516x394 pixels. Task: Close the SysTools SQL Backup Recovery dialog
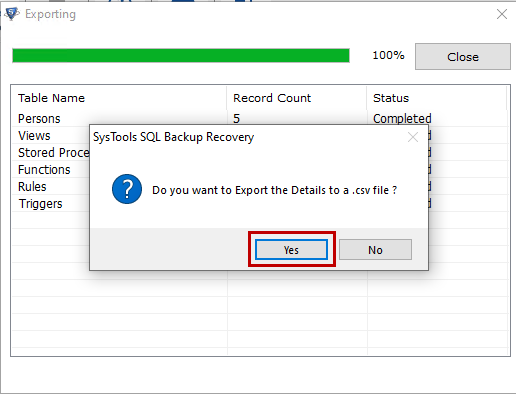413,137
